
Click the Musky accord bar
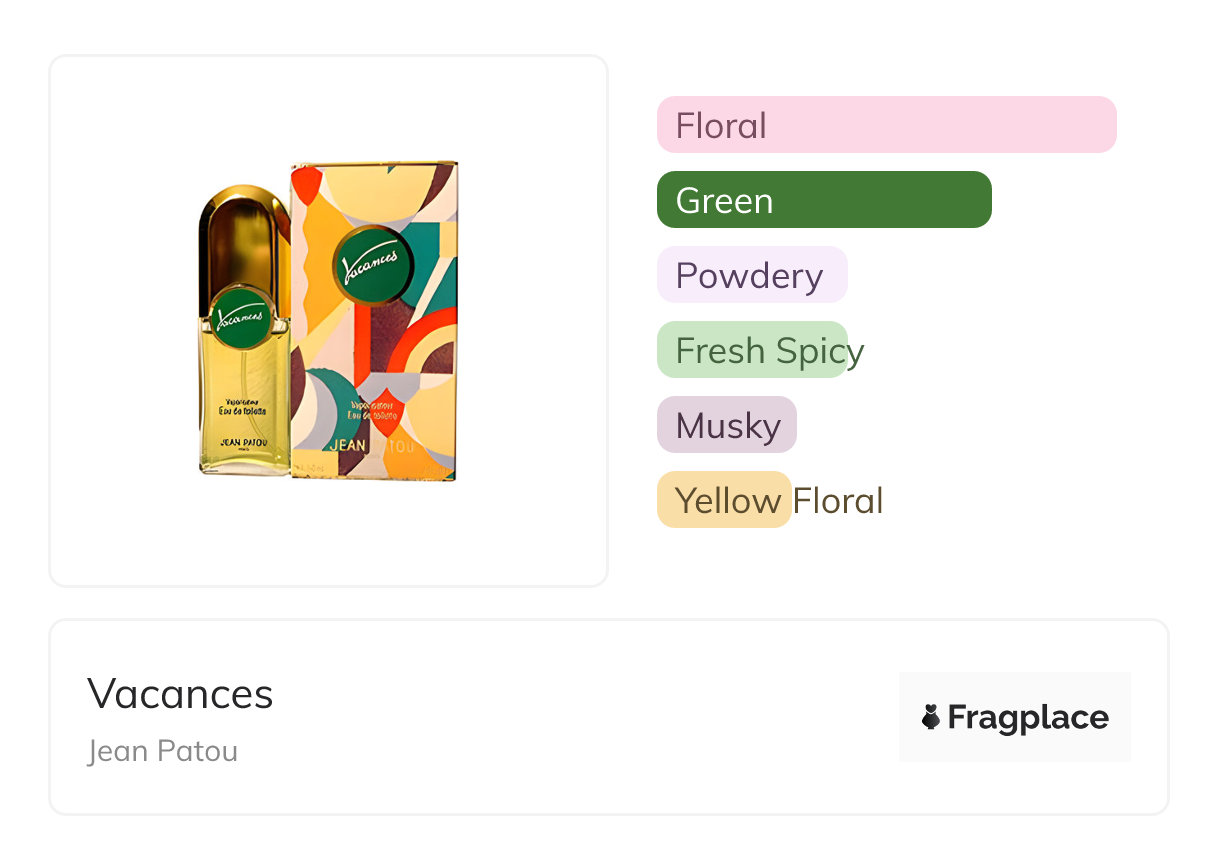coord(727,425)
